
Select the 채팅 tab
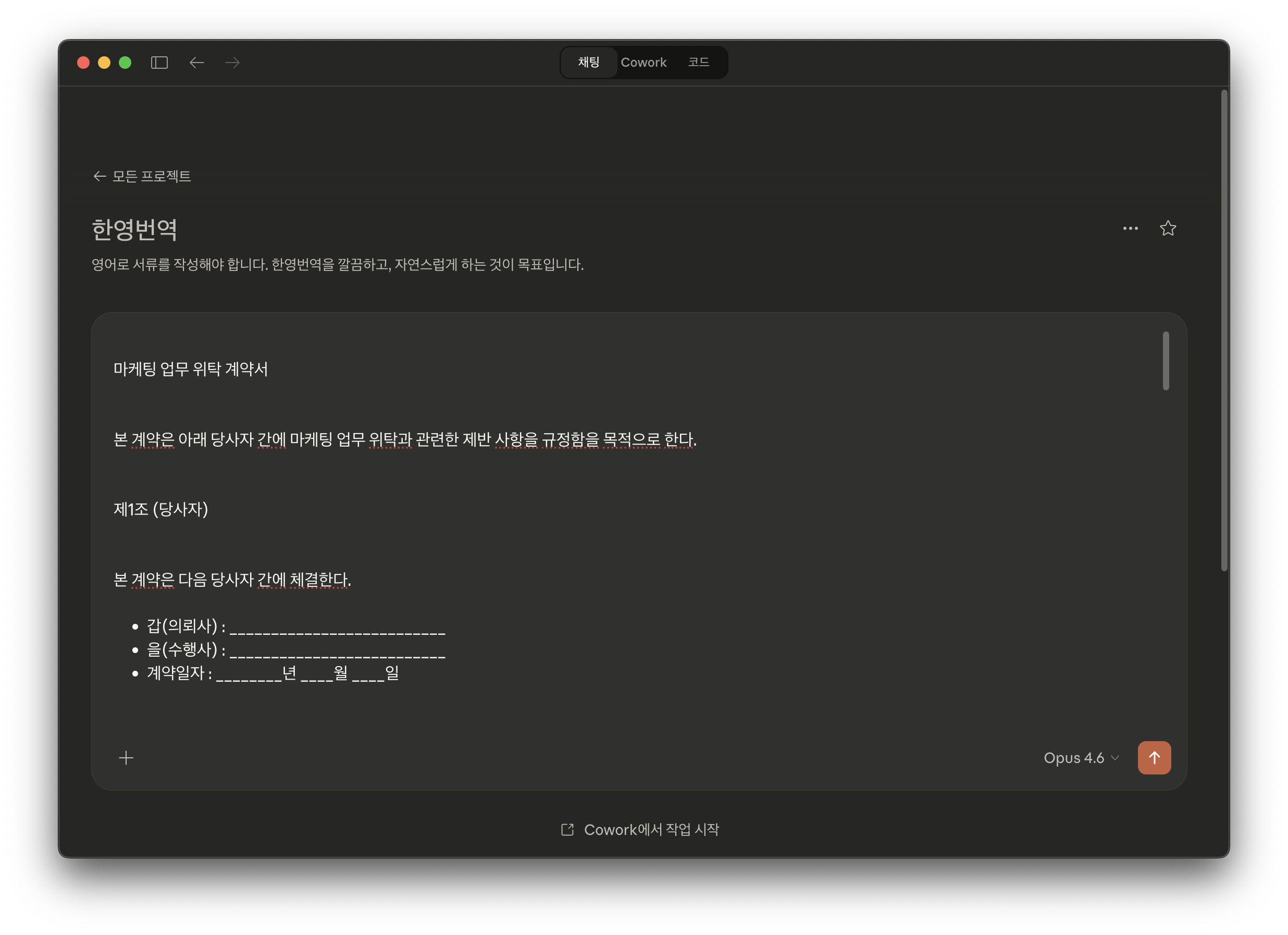pyautogui.click(x=589, y=63)
